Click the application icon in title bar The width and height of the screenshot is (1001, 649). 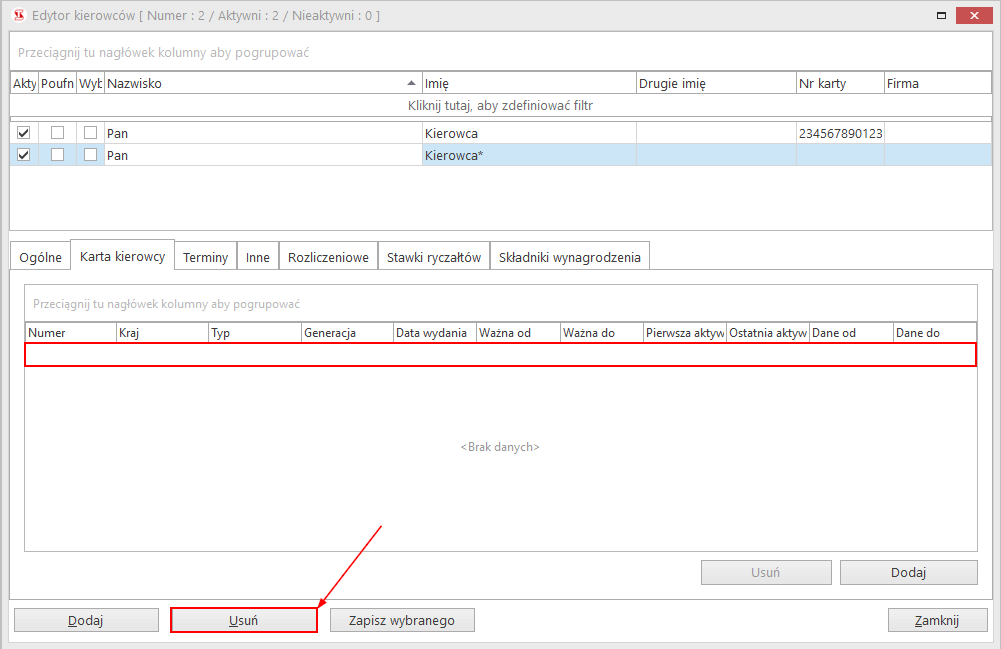17,16
